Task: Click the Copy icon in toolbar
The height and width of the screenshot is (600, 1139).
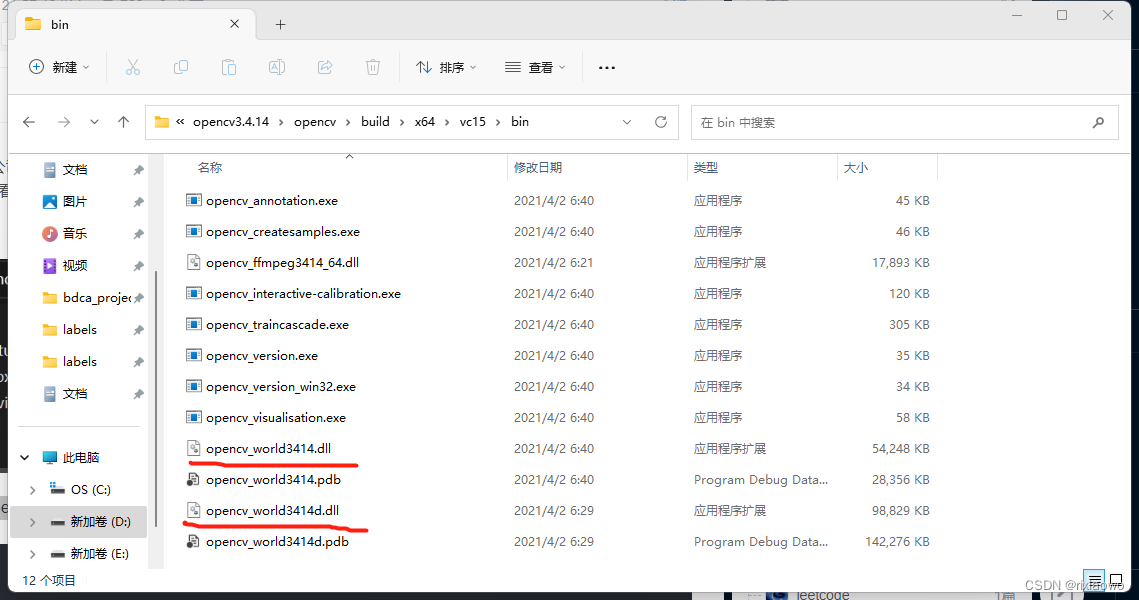Action: point(181,68)
